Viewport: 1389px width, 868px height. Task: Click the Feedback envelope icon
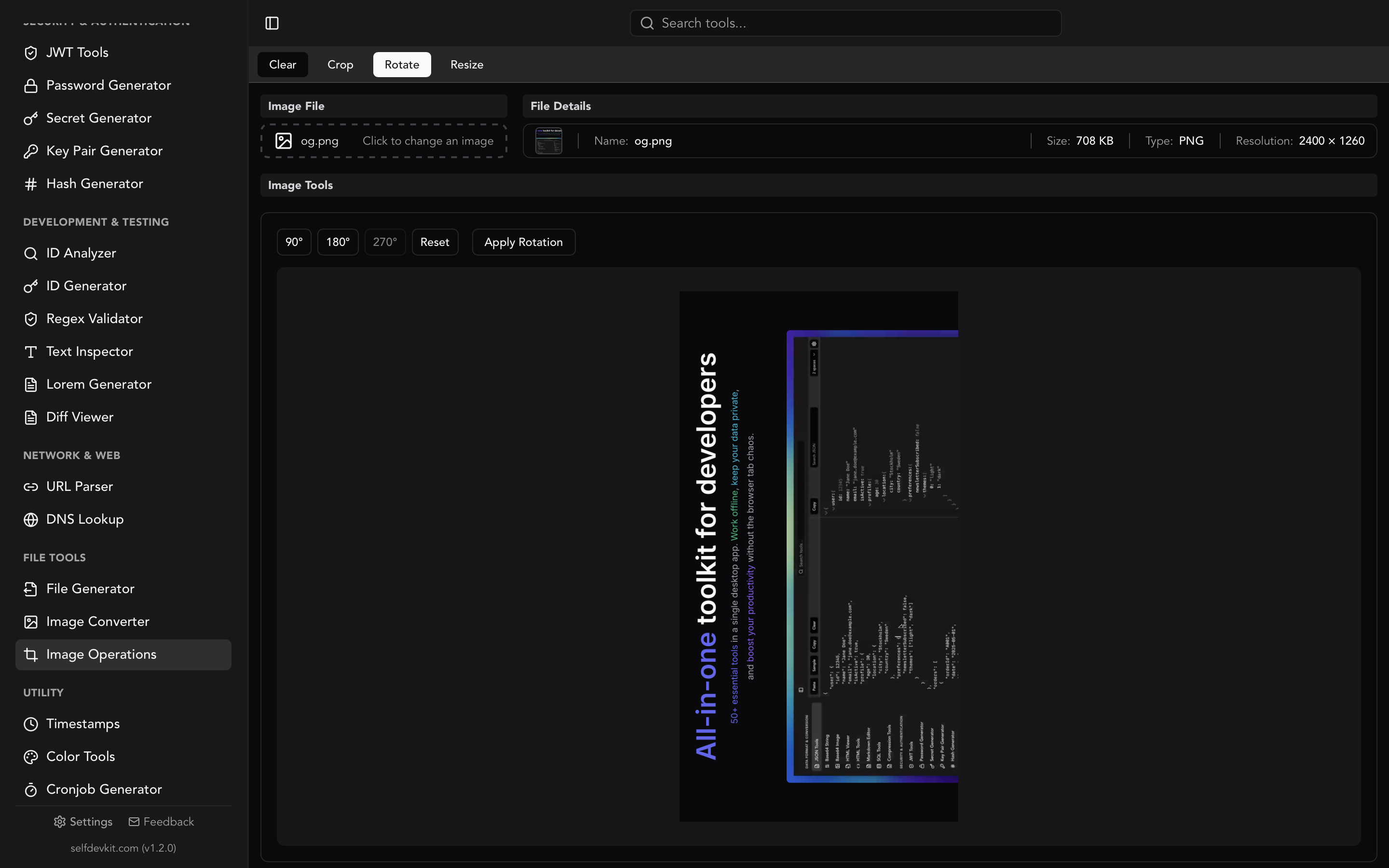pos(134,822)
